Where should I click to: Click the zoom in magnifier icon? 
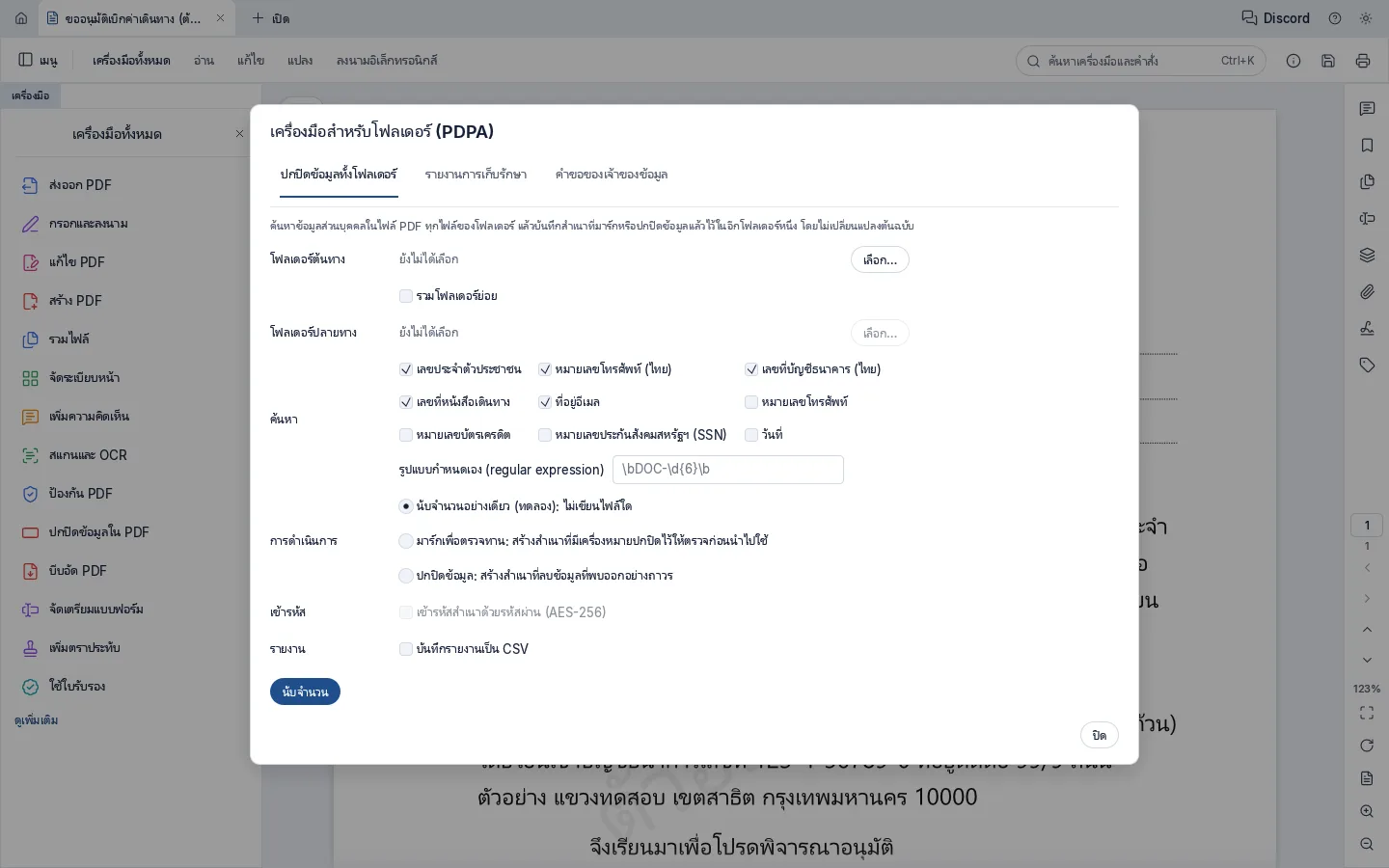click(x=1367, y=811)
